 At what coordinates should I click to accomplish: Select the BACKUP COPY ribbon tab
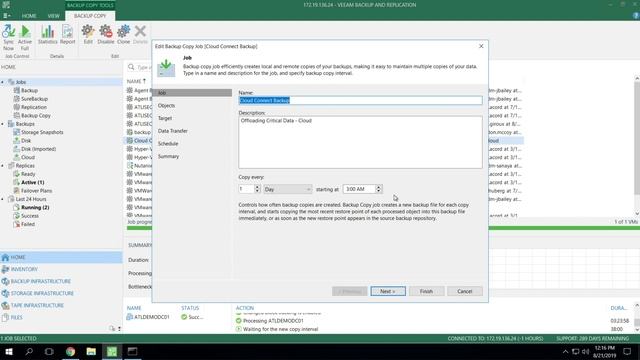tap(90, 16)
